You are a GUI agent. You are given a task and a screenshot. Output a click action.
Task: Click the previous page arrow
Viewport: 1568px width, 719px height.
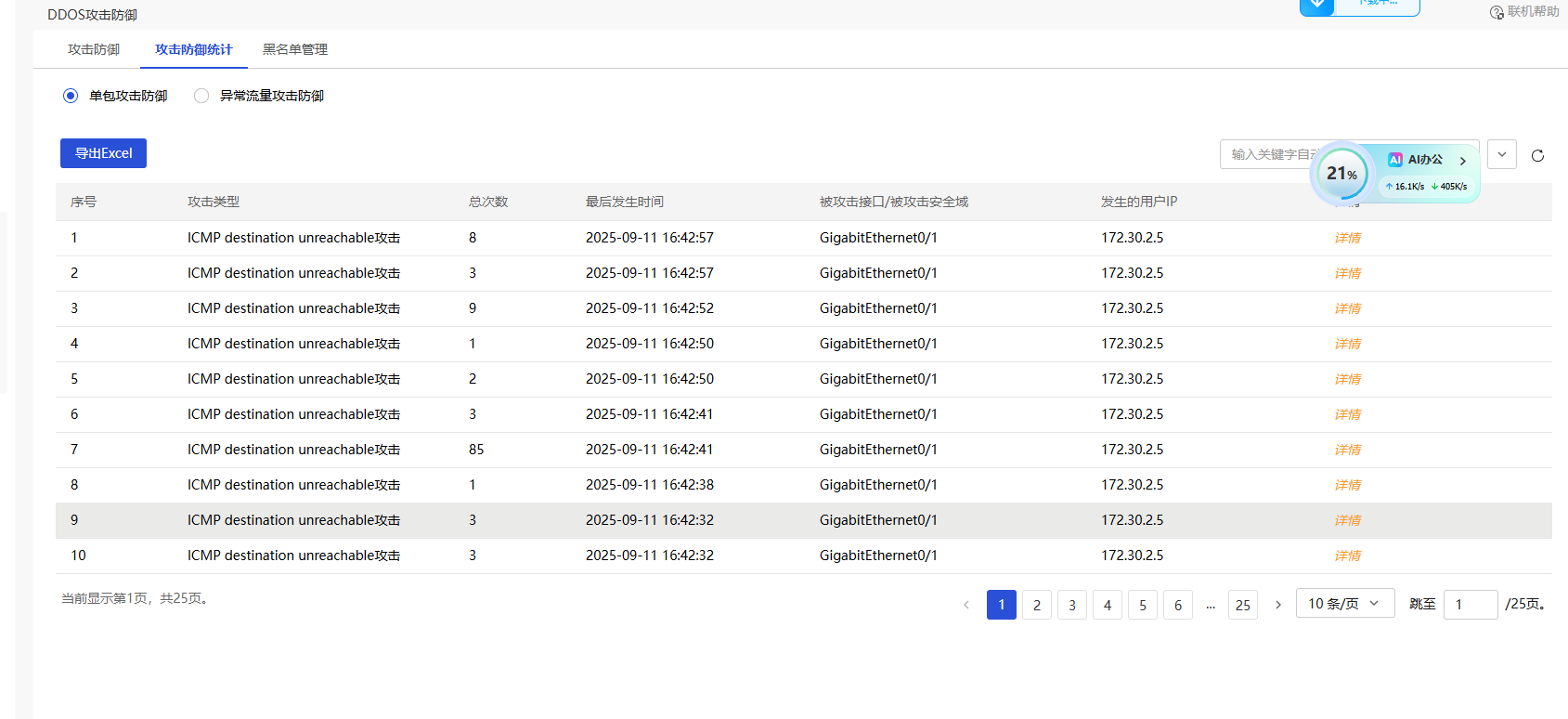tap(966, 605)
